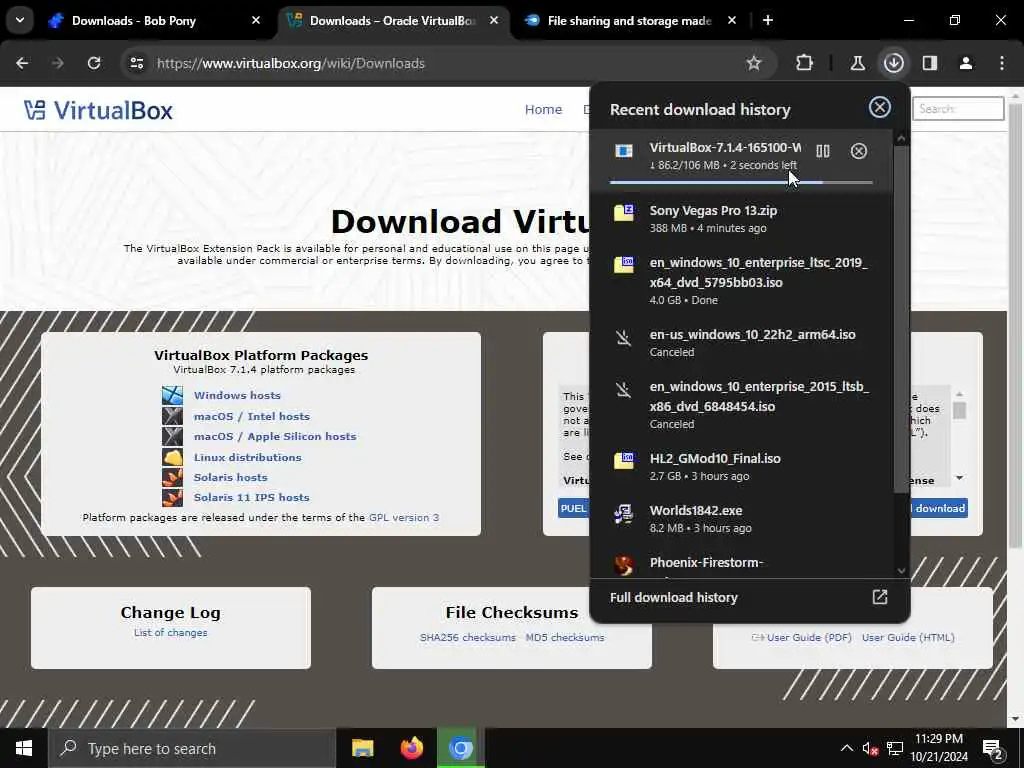Click the Worlds1842.exe file icon
The width and height of the screenshot is (1024, 768).
pyautogui.click(x=624, y=514)
